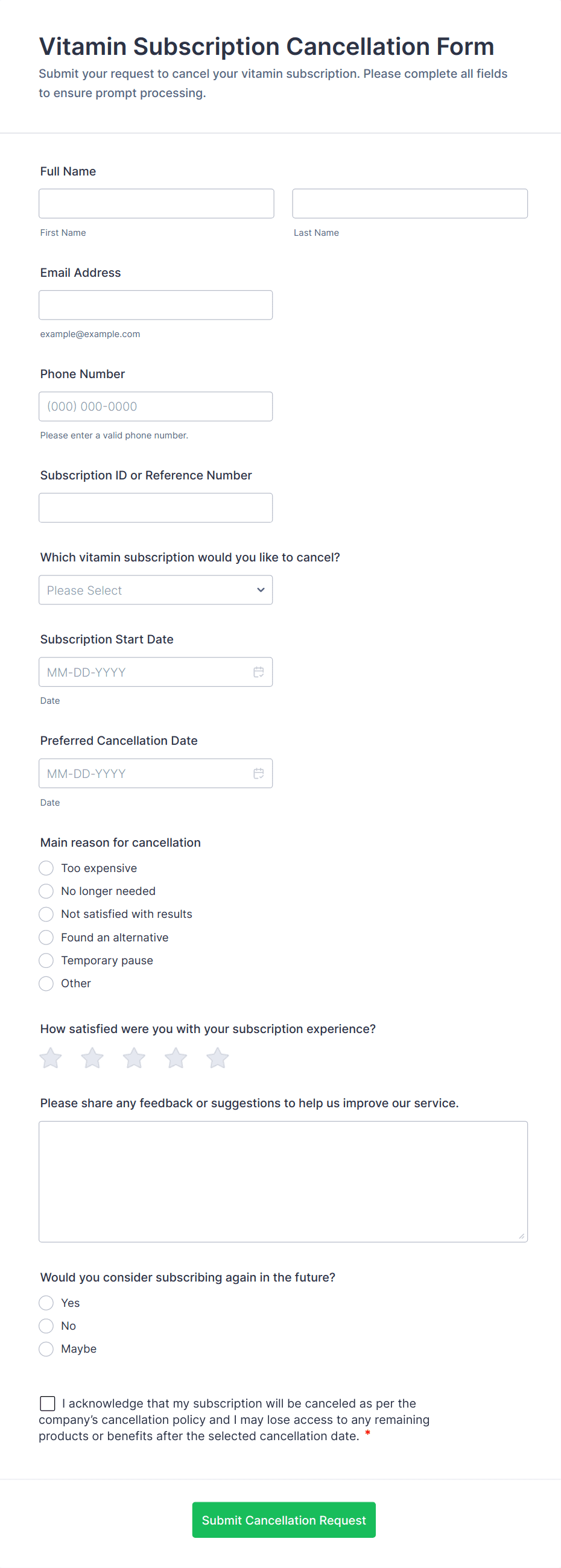
Task: Click the Email Address field
Action: 155,305
